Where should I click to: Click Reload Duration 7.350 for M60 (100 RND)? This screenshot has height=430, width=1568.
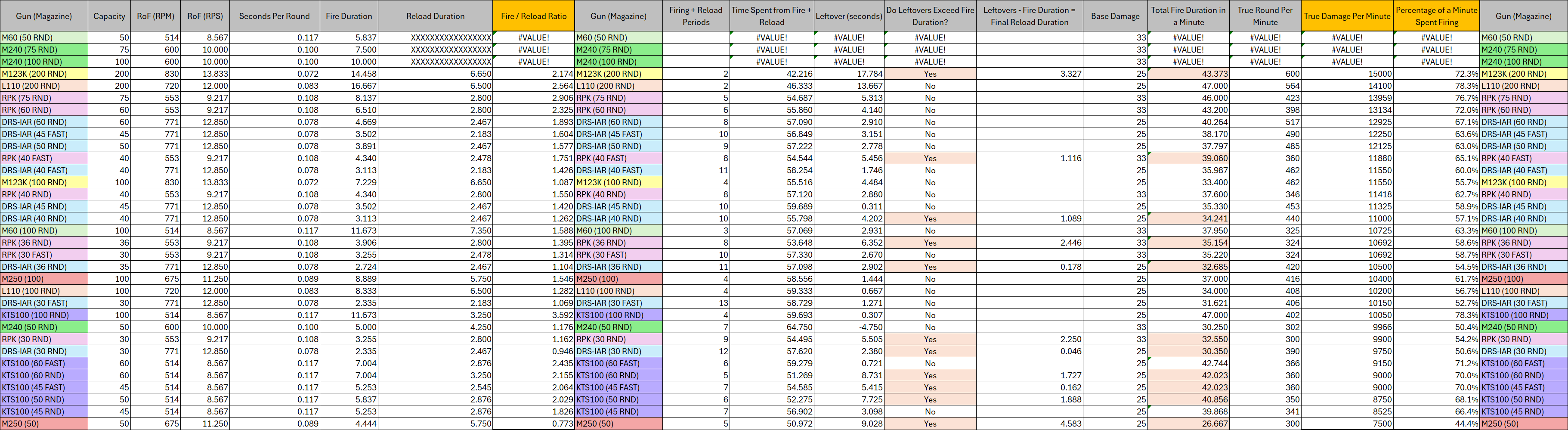click(435, 231)
